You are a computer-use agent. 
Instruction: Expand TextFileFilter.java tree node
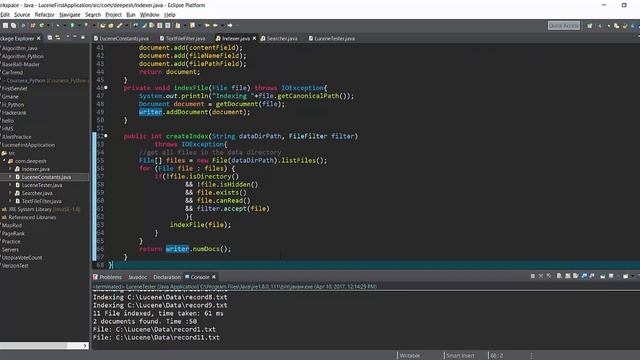coord(11,201)
